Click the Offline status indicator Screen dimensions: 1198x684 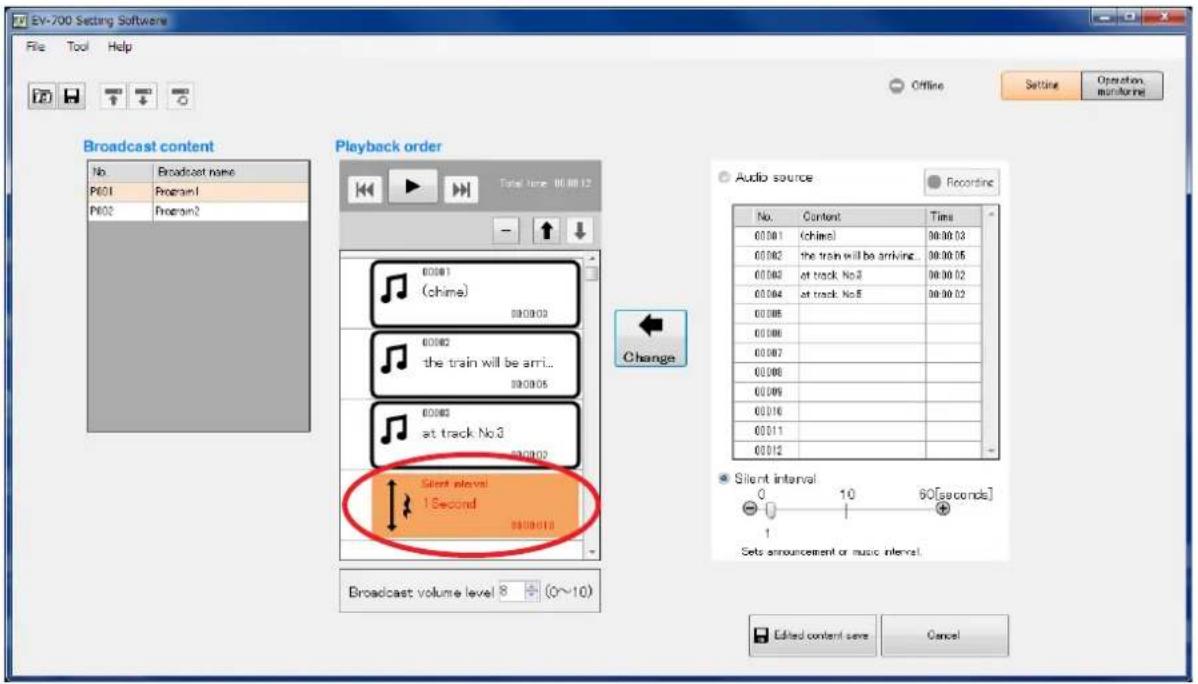tap(917, 86)
